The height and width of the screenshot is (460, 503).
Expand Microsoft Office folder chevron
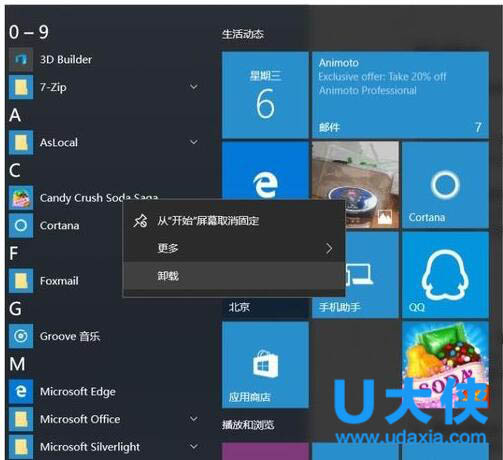click(x=194, y=419)
